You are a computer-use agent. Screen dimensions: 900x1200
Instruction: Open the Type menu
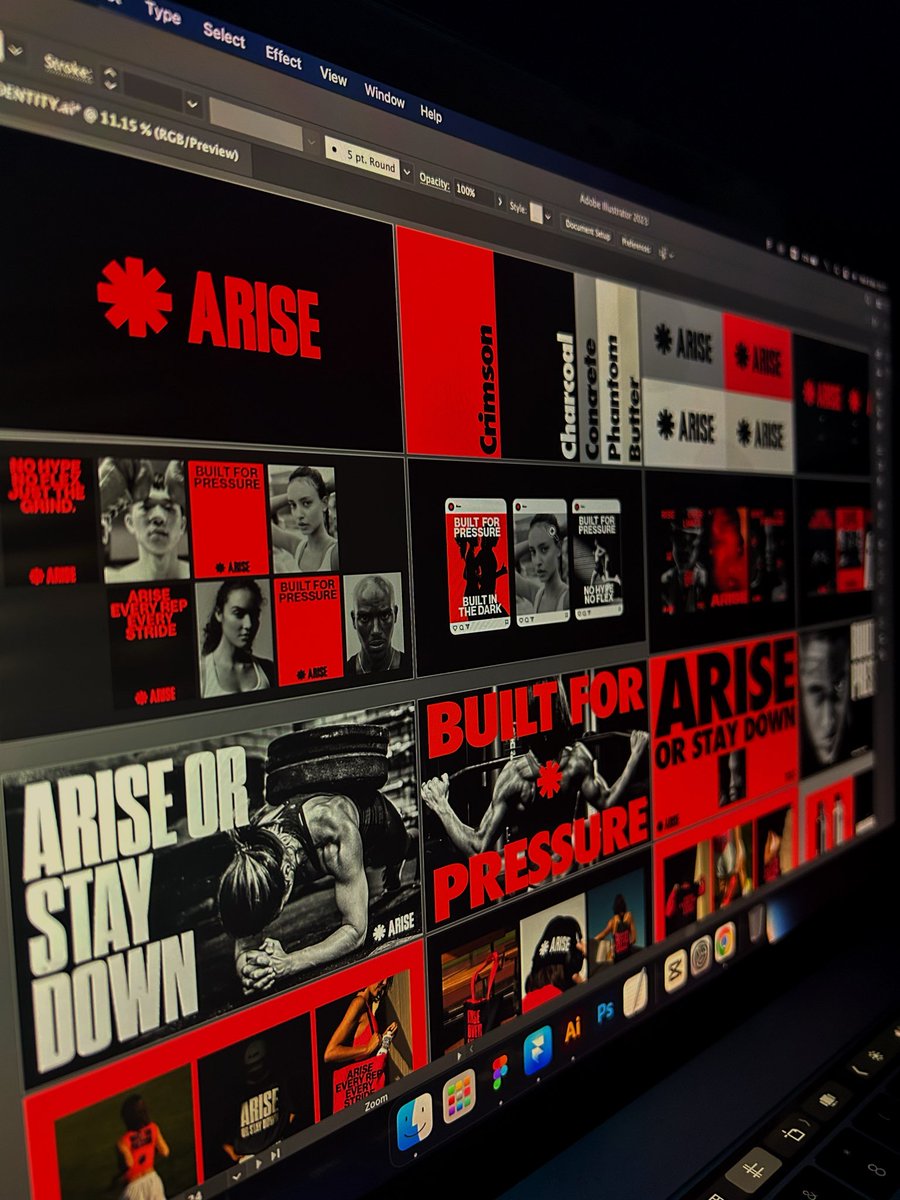(x=162, y=12)
